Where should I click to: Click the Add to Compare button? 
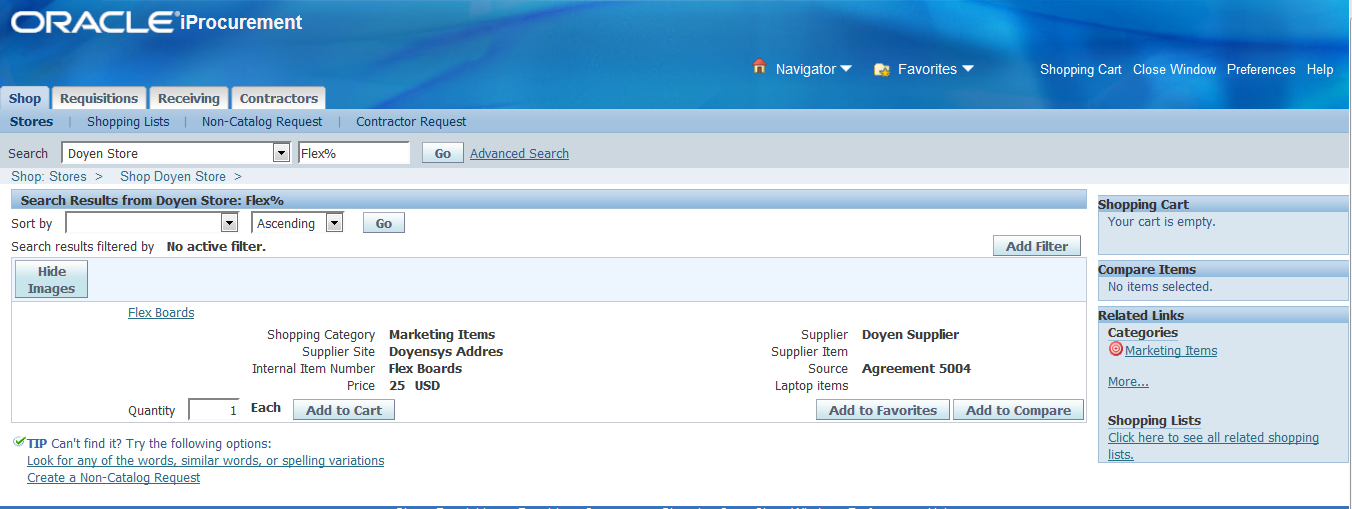point(1018,410)
